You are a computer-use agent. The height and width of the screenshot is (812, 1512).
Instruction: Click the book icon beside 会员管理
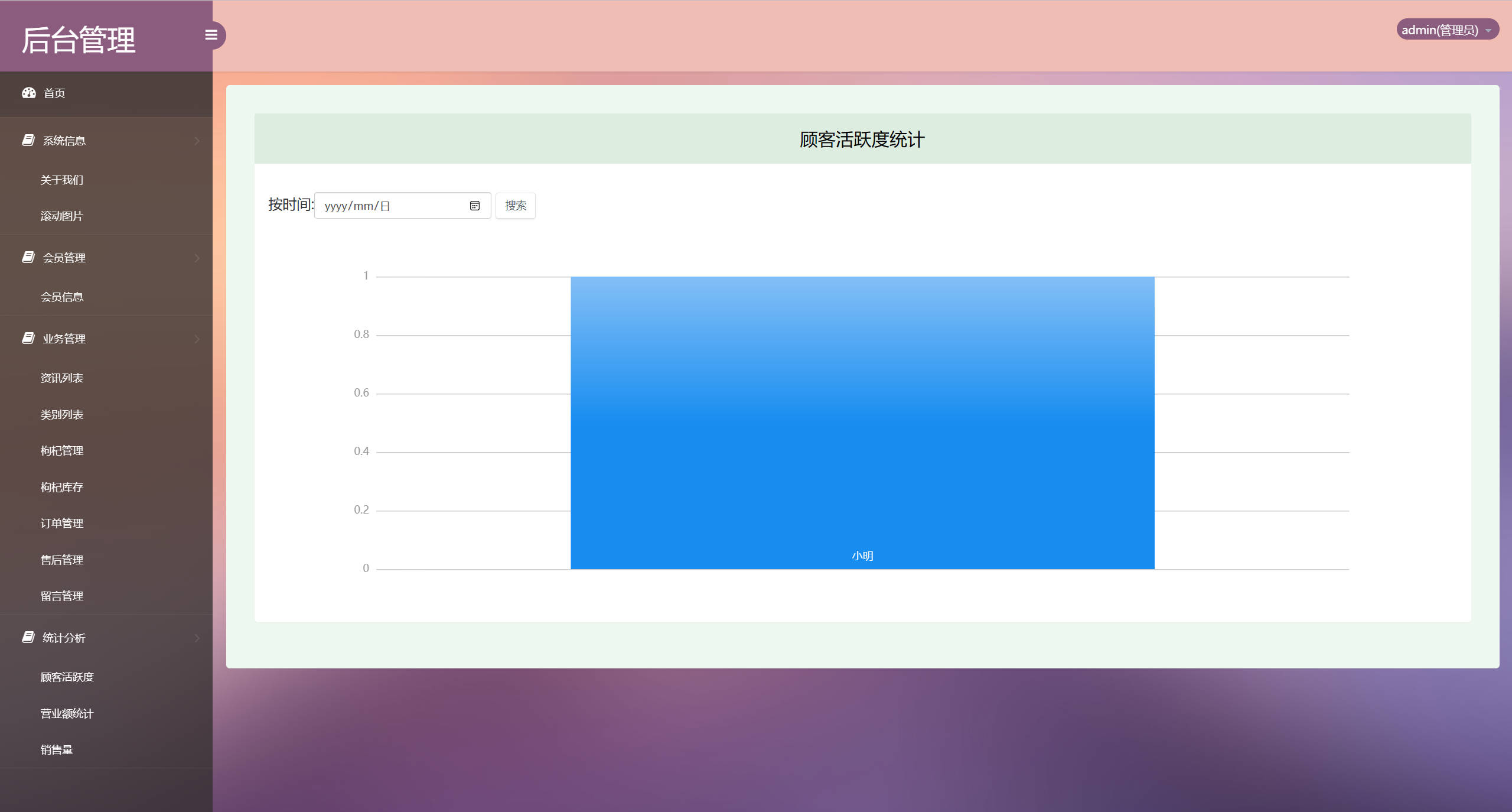28,257
